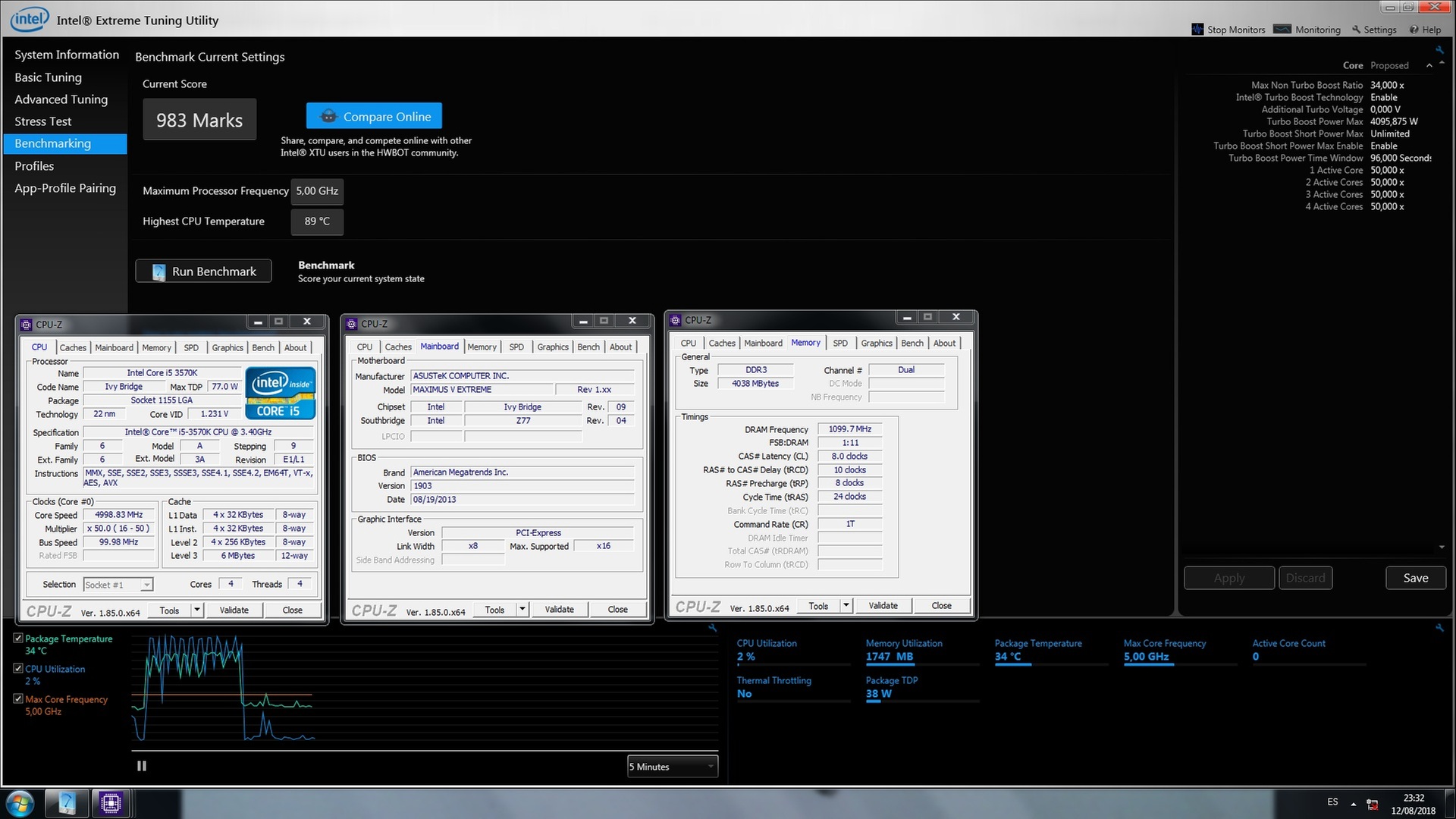The height and width of the screenshot is (819, 1456).
Task: Click the Max Non Turbo Boost Ratio value
Action: (x=1387, y=85)
